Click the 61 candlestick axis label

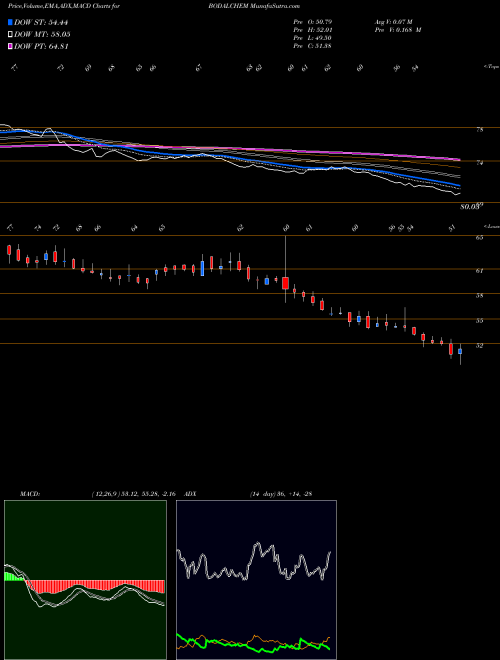479,271
